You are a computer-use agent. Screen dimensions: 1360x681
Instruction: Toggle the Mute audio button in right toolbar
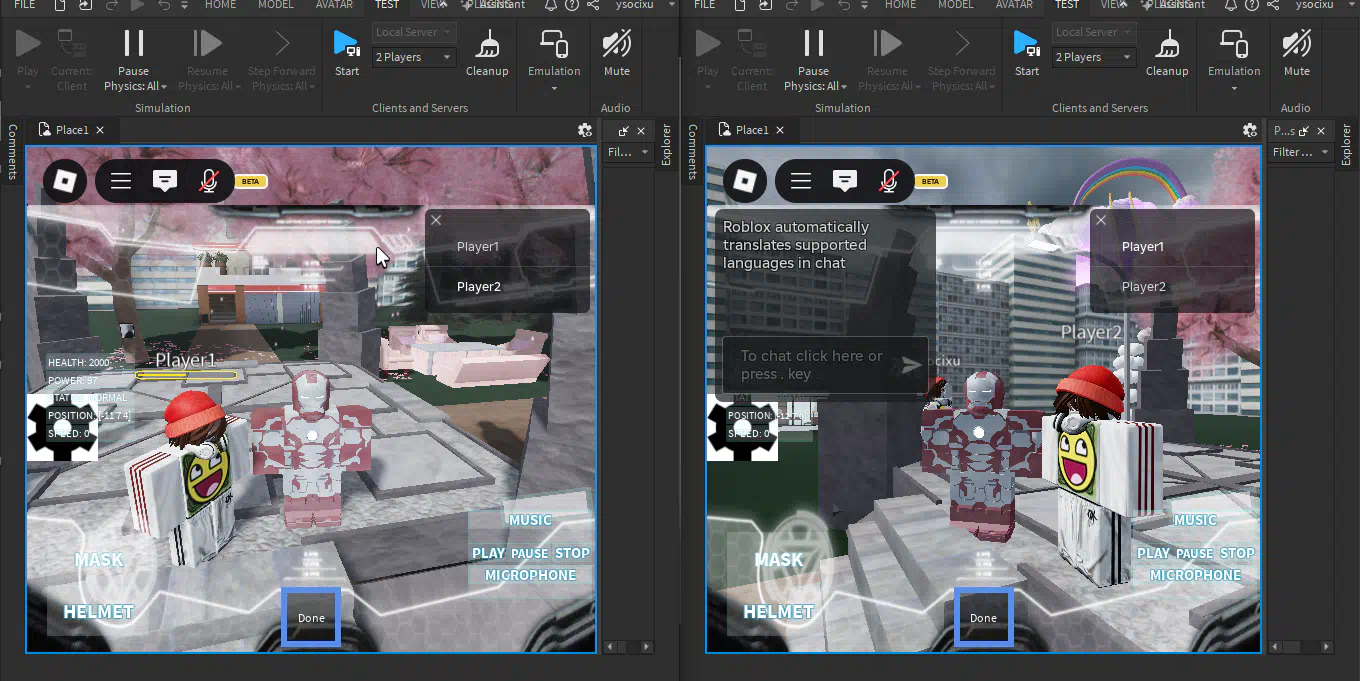[1297, 52]
